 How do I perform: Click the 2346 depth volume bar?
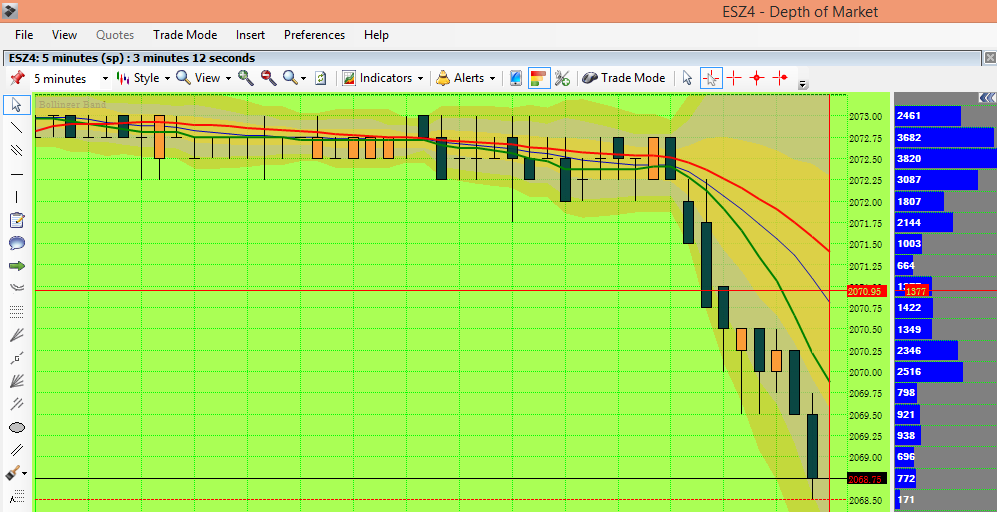click(926, 350)
